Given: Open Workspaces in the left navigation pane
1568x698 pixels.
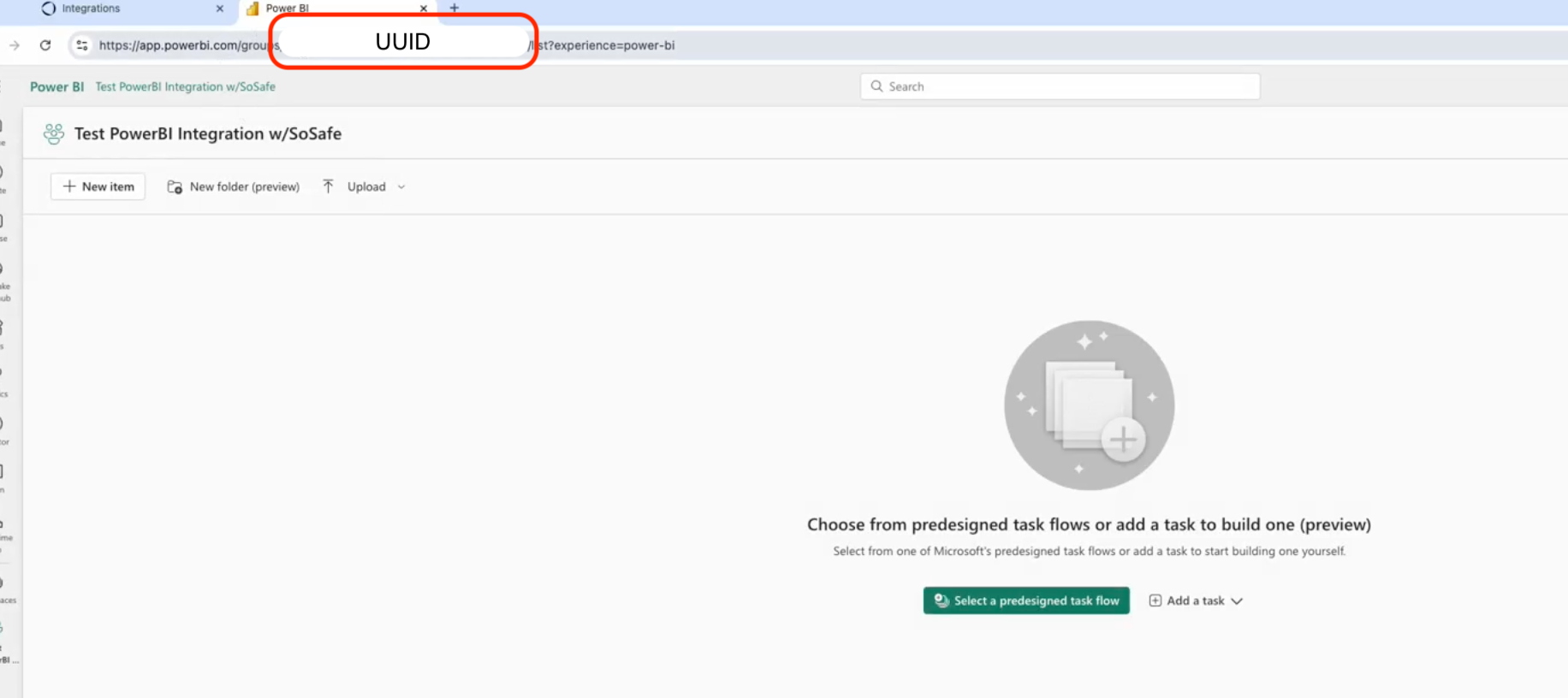Looking at the screenshot, I should click(4, 589).
